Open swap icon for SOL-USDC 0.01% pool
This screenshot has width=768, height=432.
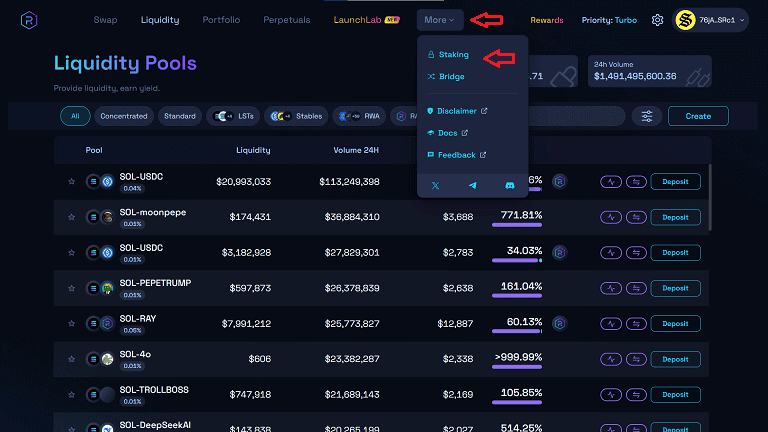tap(636, 253)
